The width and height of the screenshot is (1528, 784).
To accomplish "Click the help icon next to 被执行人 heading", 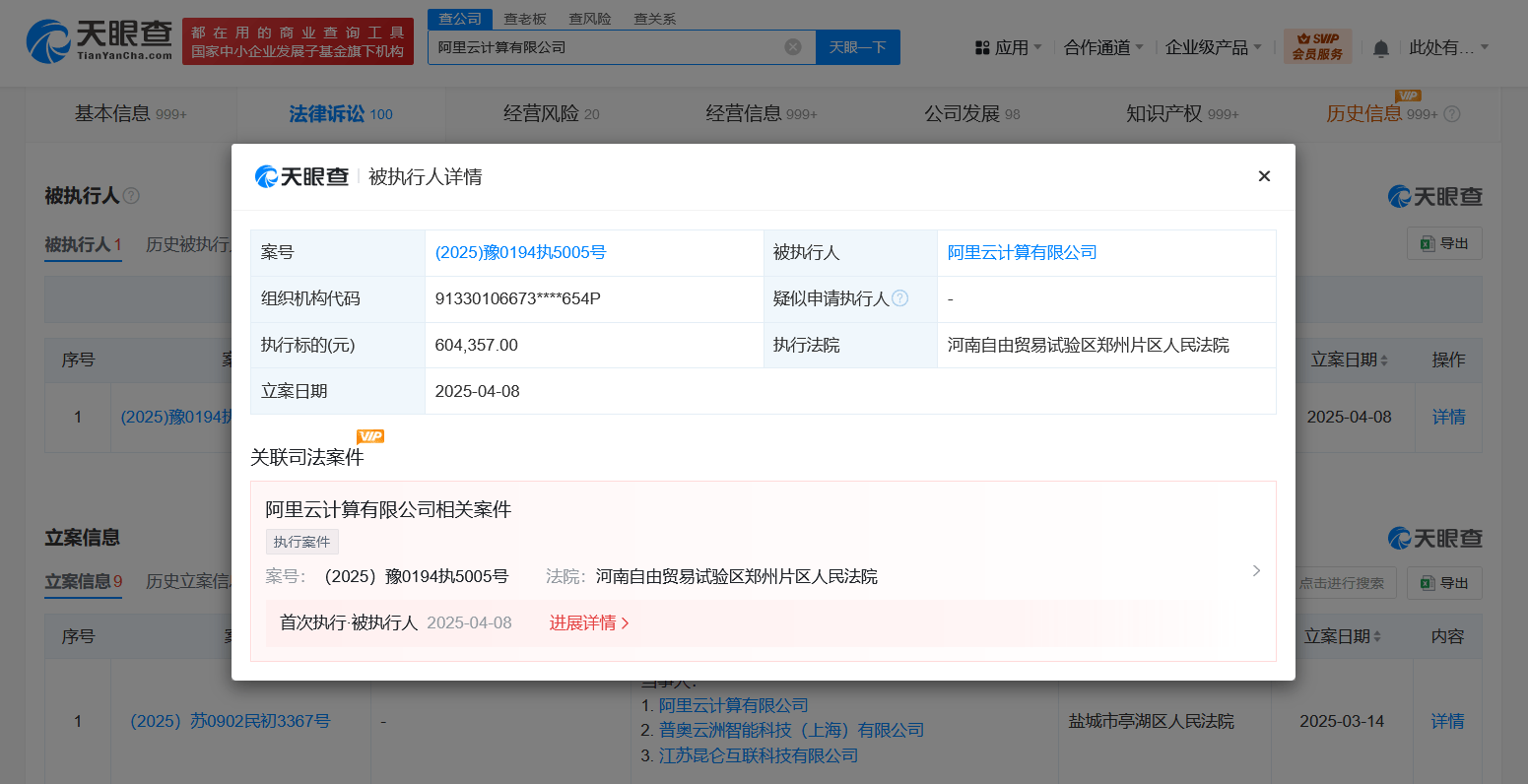I will click(x=131, y=196).
